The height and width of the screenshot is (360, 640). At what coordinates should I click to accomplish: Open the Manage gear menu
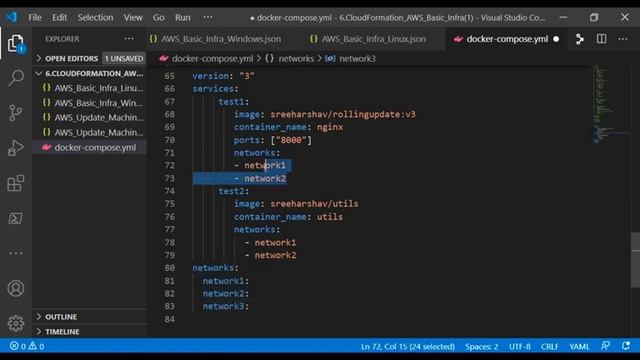(x=16, y=323)
